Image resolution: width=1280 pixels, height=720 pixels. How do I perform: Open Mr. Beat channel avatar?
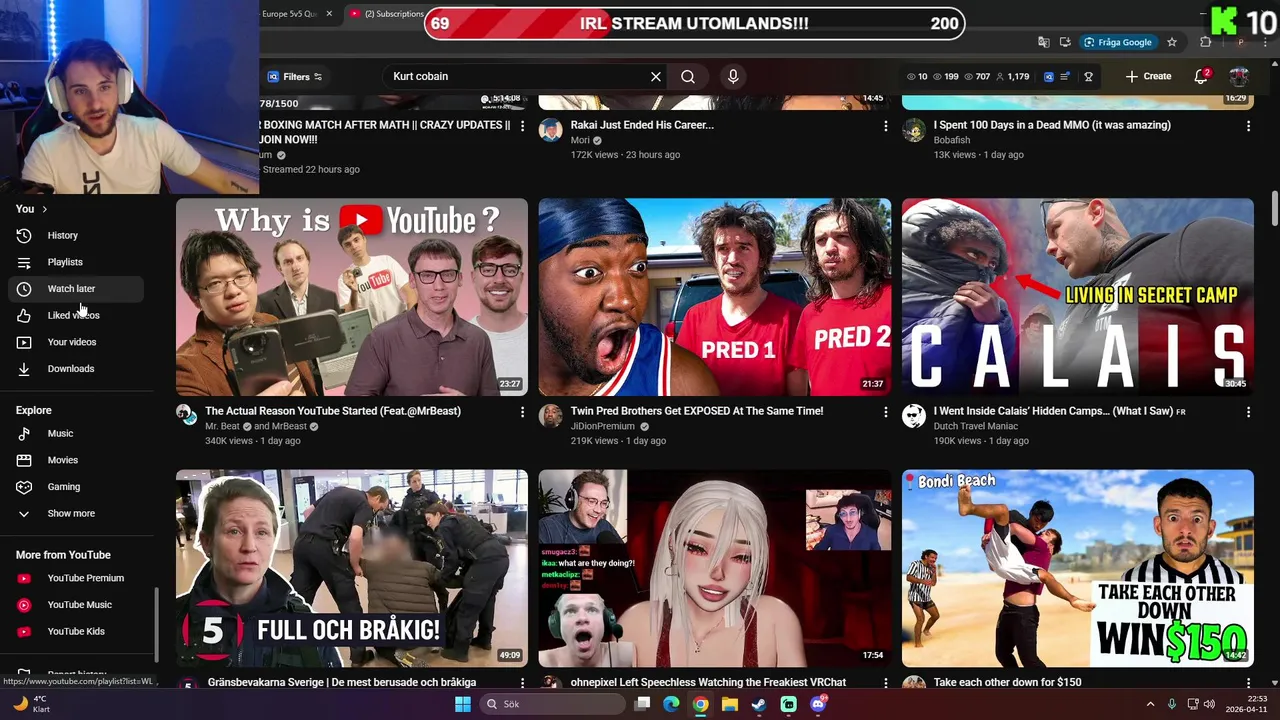coord(187,416)
